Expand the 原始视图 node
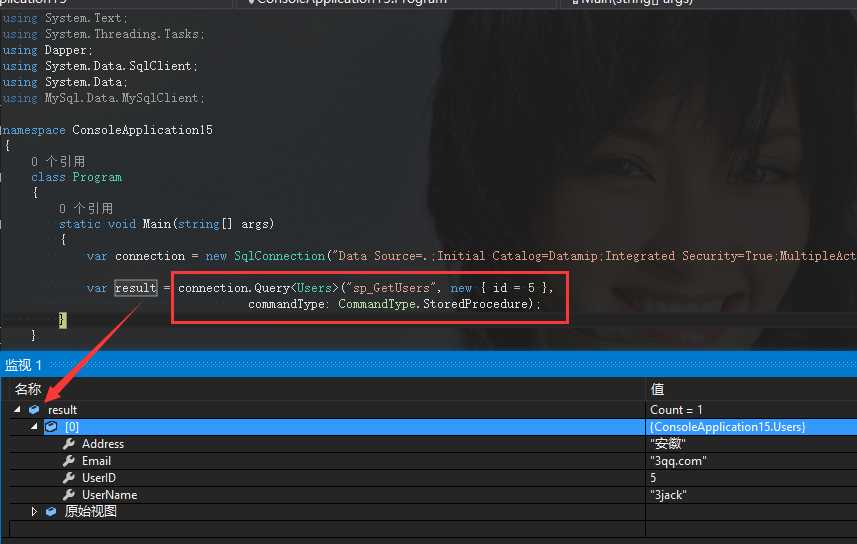 click(x=34, y=512)
